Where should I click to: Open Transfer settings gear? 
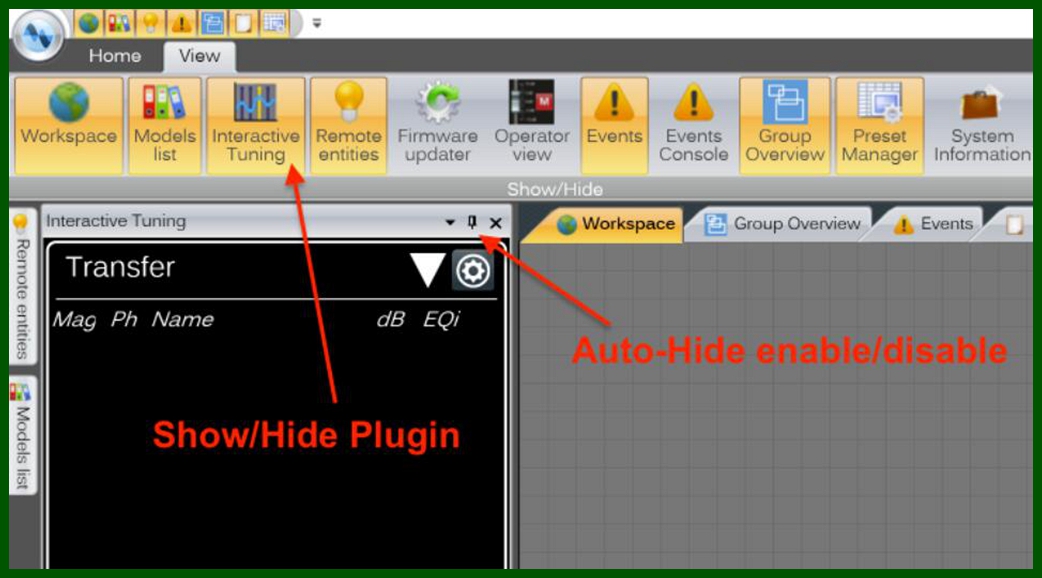click(472, 270)
